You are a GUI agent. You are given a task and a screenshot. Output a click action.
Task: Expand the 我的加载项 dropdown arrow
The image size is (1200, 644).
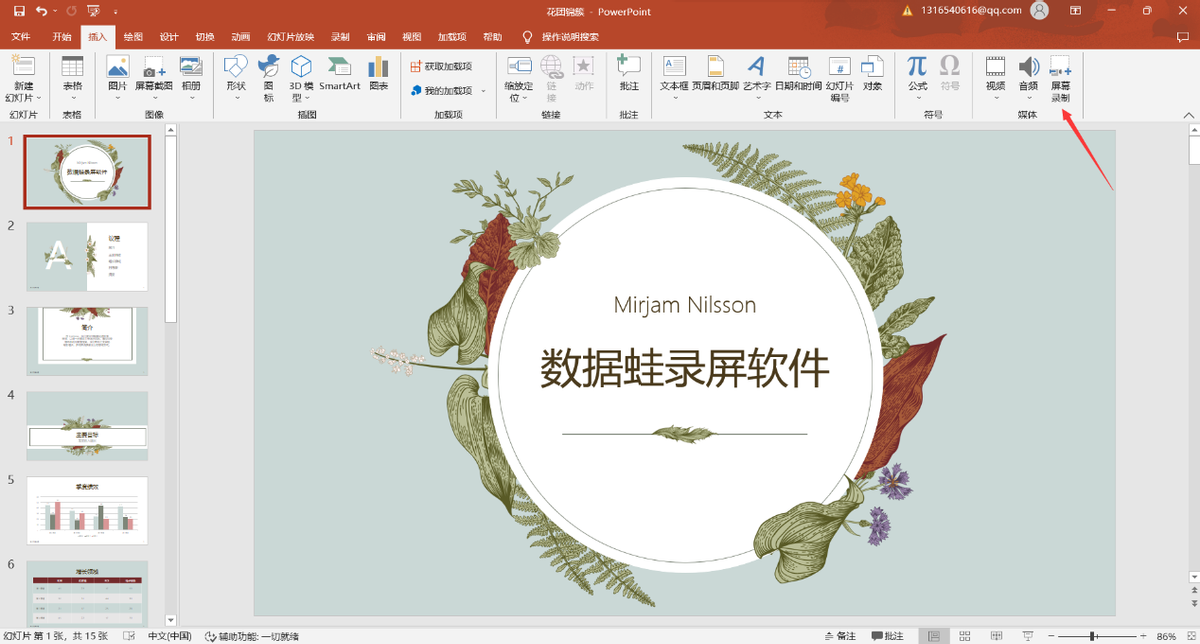point(483,91)
